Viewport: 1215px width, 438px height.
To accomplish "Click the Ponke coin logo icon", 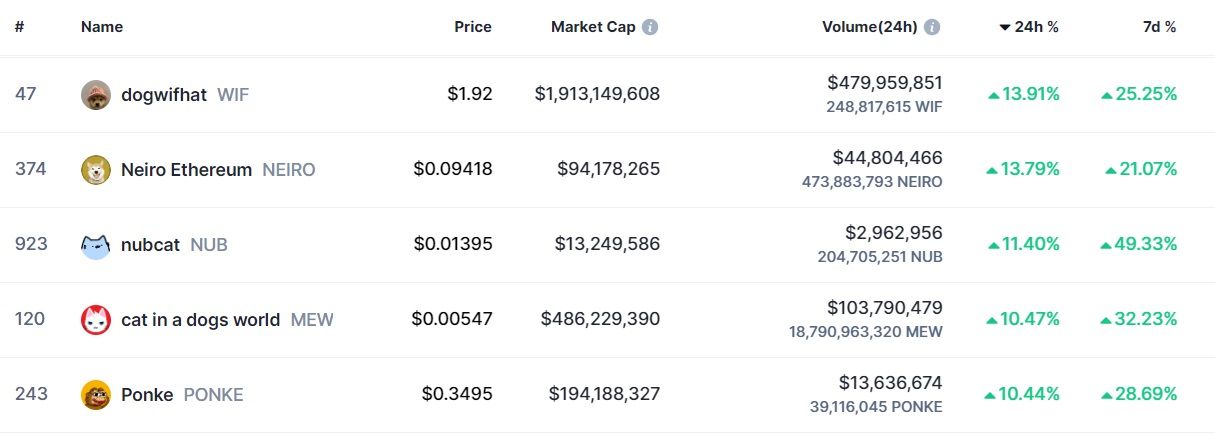I will [x=96, y=395].
